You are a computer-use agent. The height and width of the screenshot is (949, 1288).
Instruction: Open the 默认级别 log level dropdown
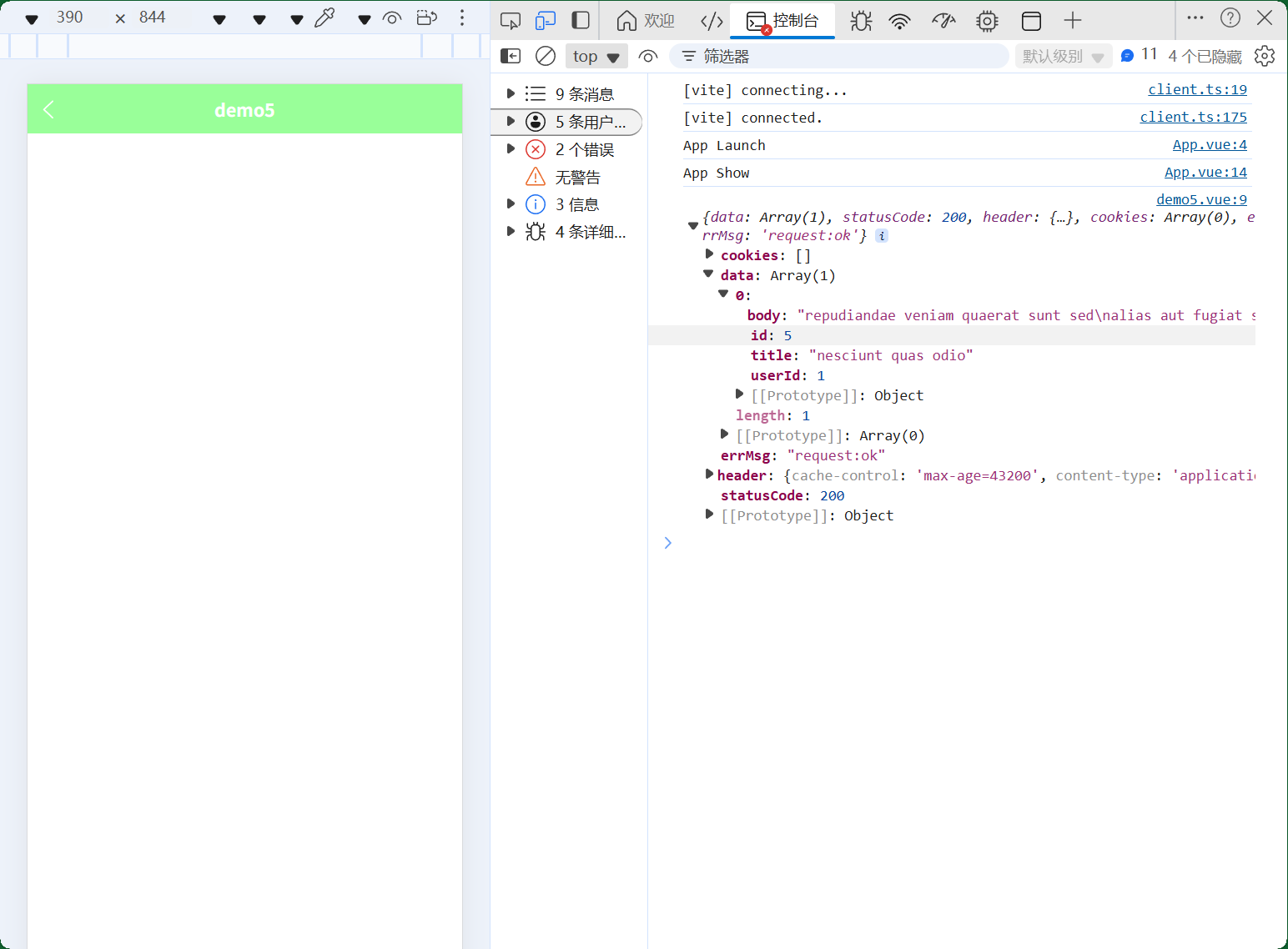[x=1064, y=56]
